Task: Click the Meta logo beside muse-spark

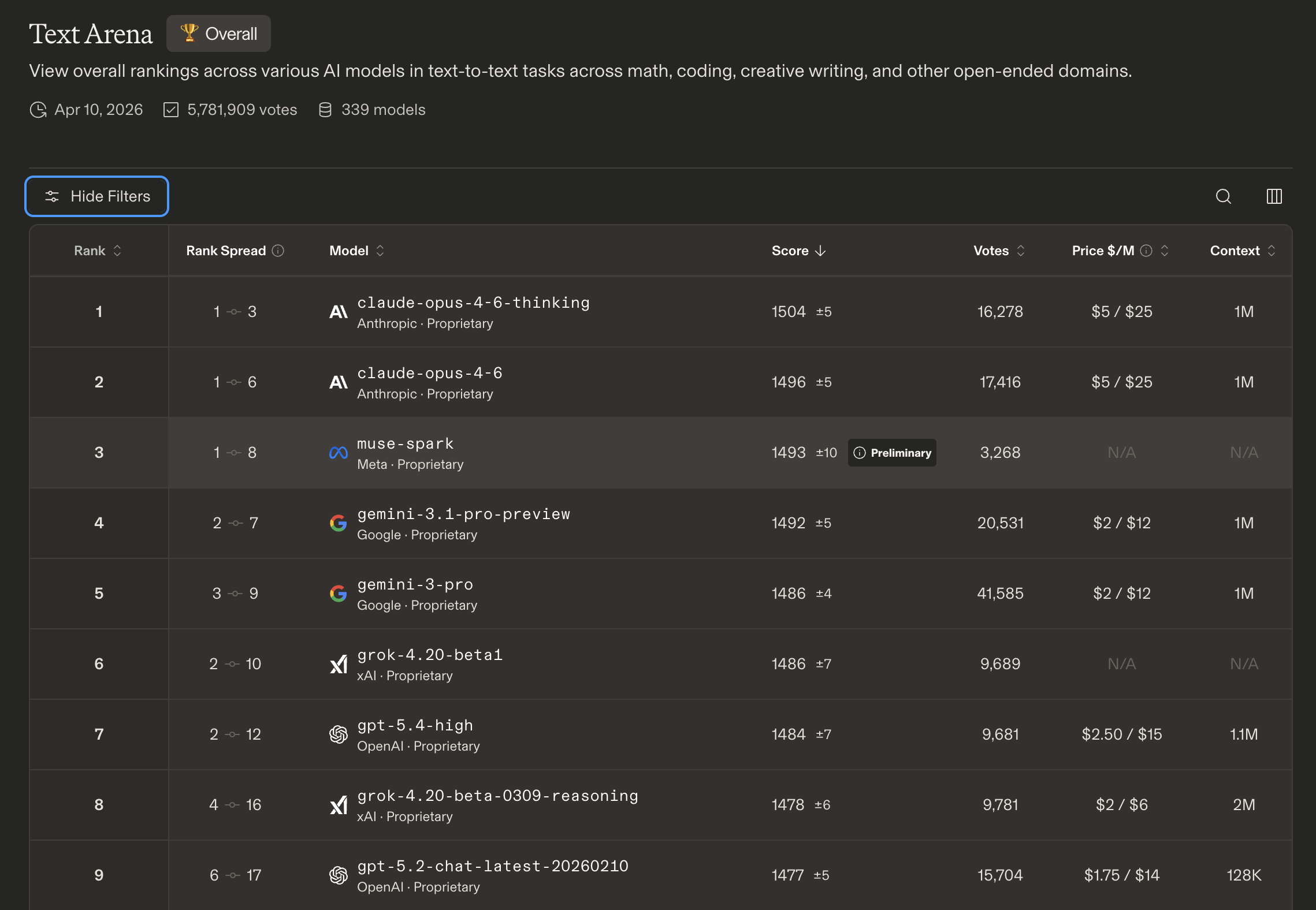Action: [339, 453]
